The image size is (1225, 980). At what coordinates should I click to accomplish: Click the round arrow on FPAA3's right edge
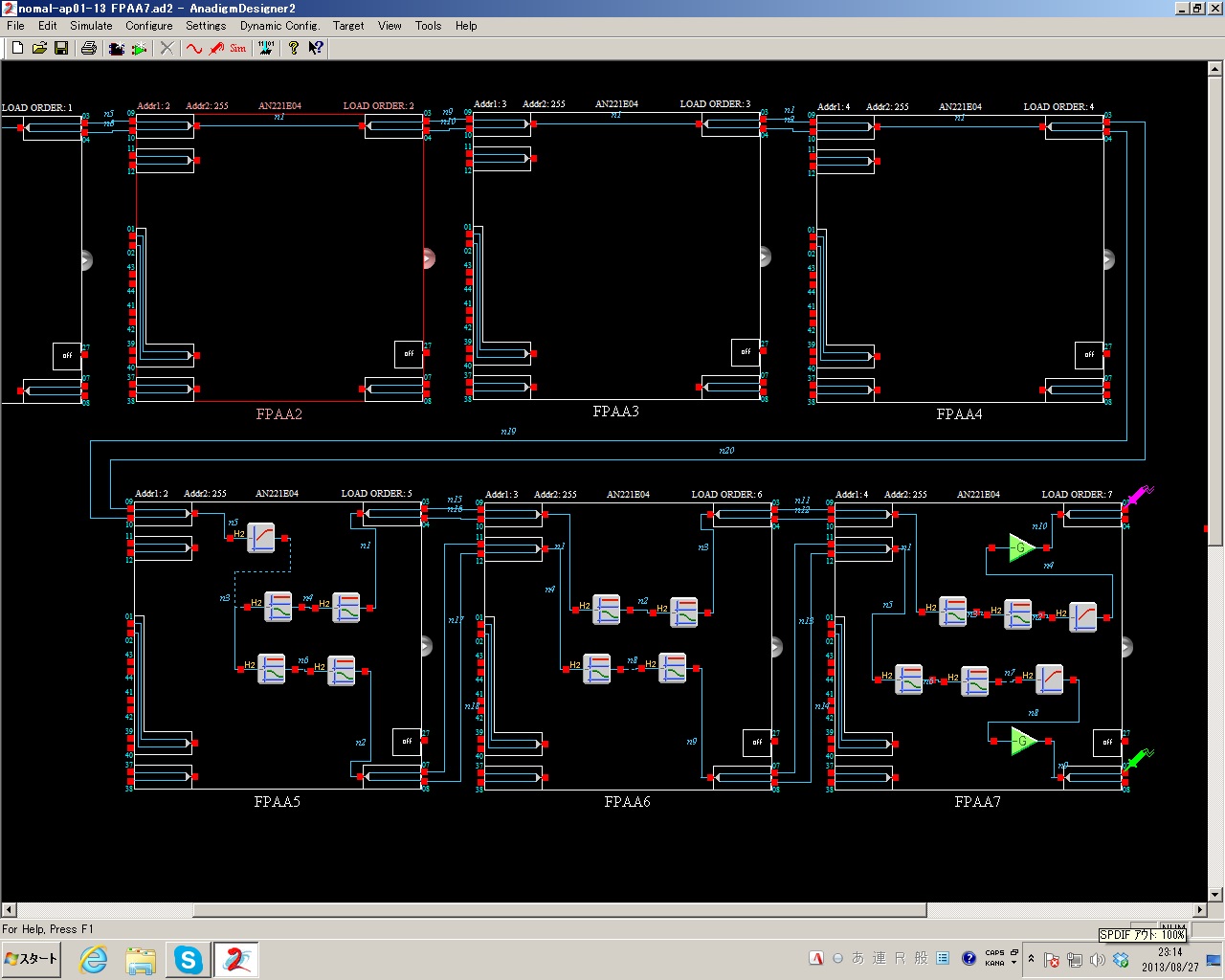click(x=764, y=256)
